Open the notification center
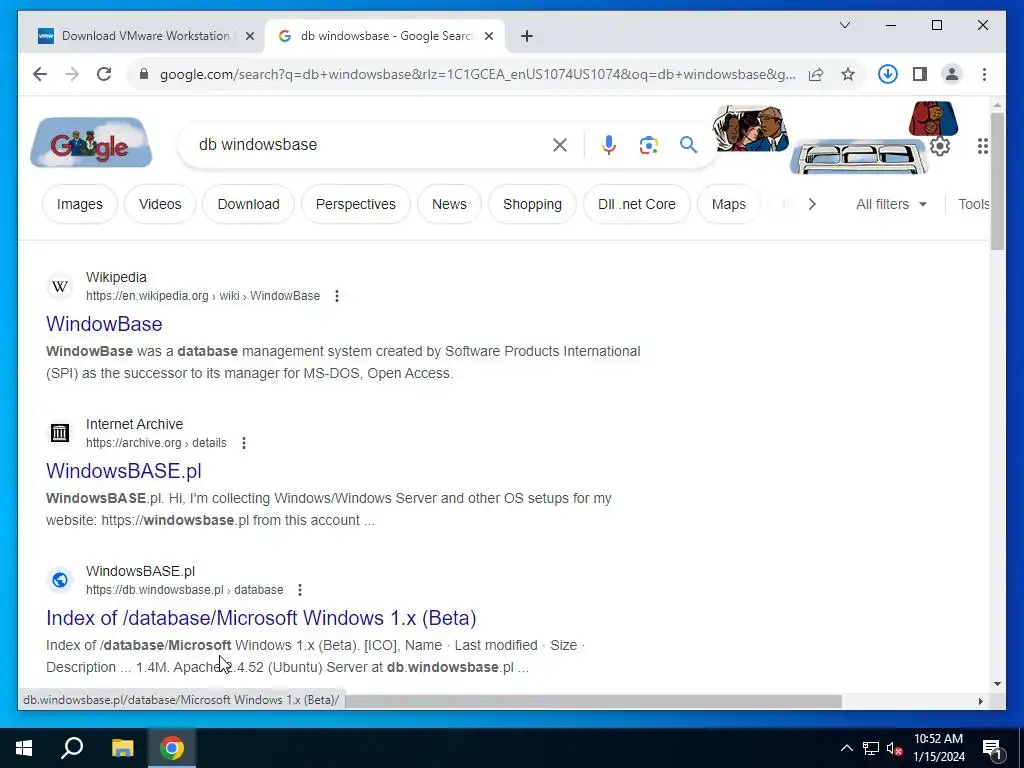Viewport: 1024px width, 768px height. (993, 749)
